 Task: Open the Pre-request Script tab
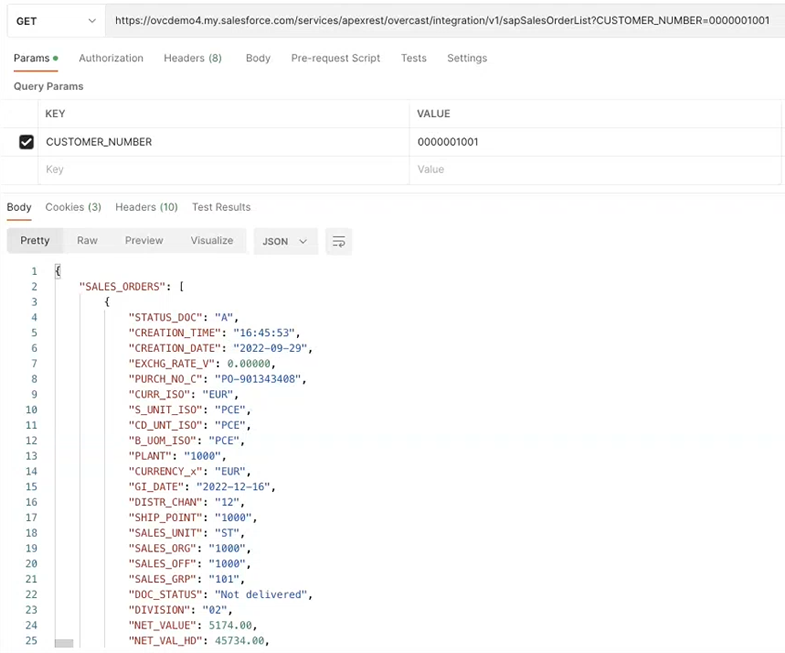click(x=336, y=58)
